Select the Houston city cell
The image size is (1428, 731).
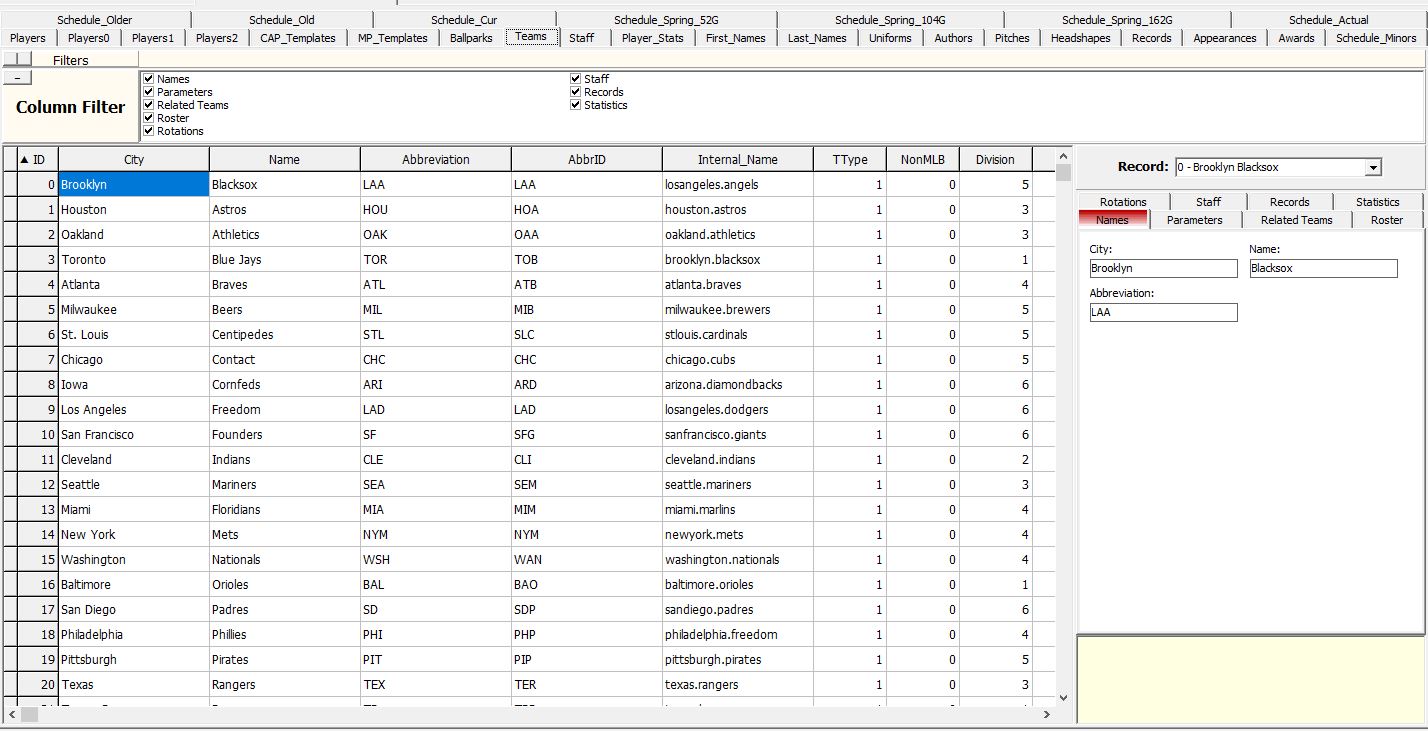(134, 210)
